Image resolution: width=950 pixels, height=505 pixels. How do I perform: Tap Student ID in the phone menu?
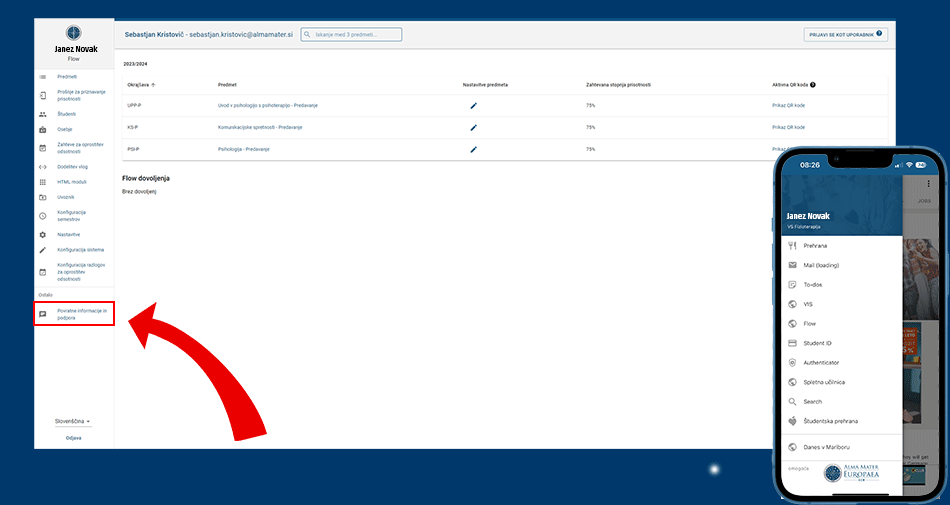point(817,343)
